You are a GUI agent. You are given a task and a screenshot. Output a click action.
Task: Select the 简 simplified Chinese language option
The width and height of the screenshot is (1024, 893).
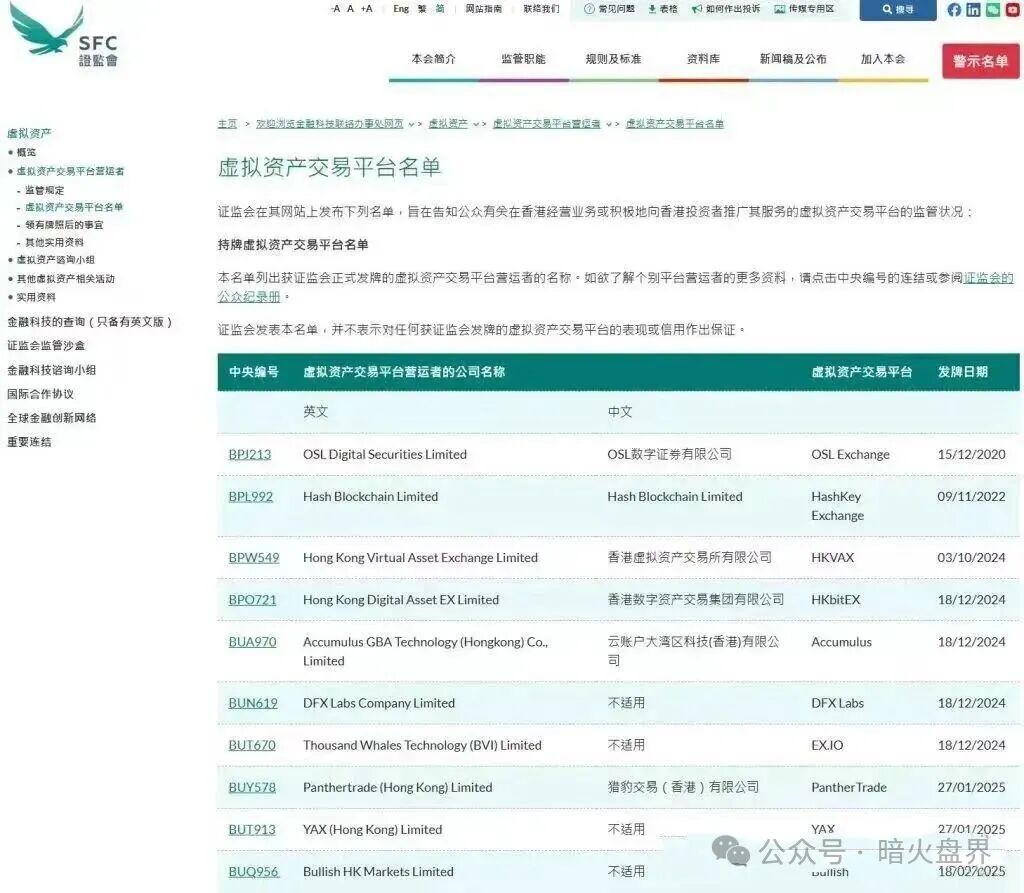click(x=439, y=9)
